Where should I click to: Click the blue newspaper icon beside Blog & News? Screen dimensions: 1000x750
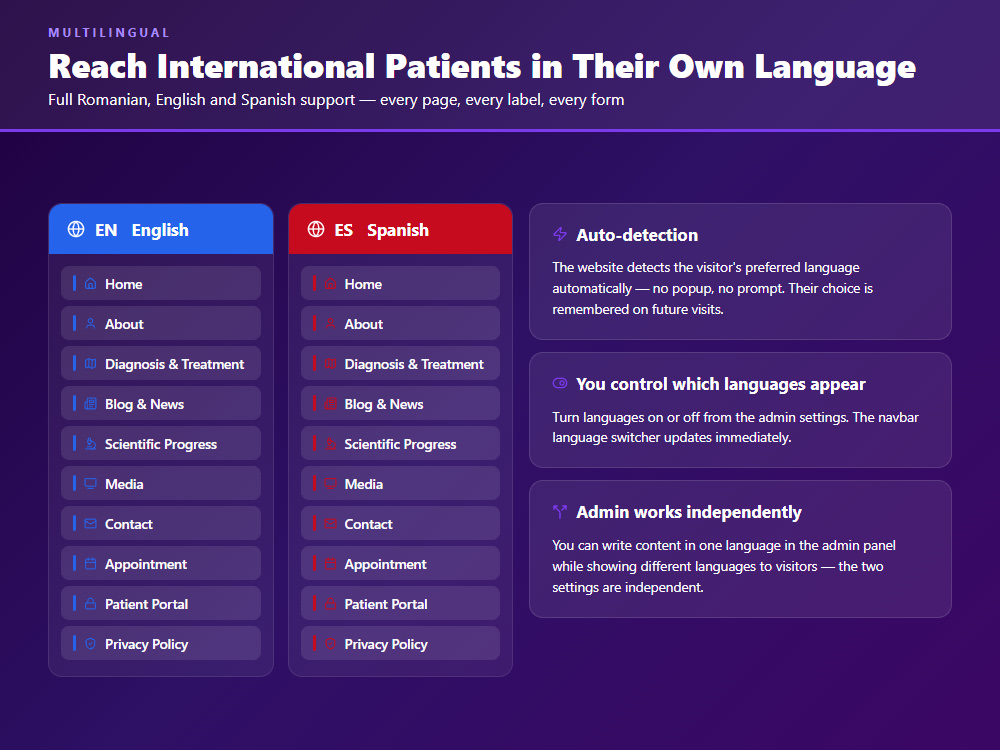point(91,404)
